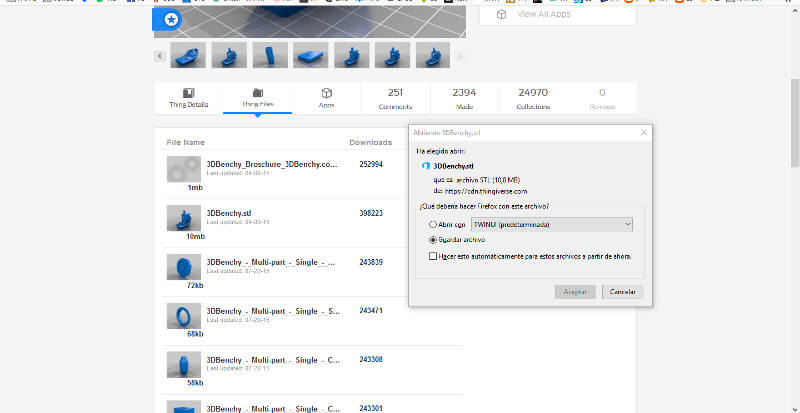Switch to the Thing Details tab
This screenshot has width=800, height=413.
(x=188, y=98)
